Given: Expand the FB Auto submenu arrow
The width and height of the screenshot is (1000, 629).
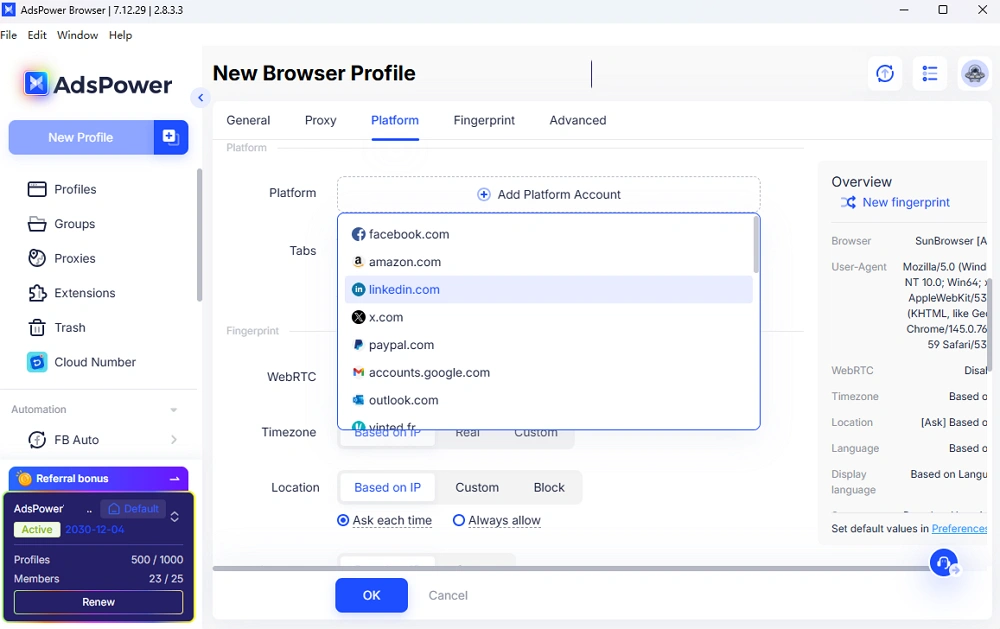Looking at the screenshot, I should pos(174,440).
